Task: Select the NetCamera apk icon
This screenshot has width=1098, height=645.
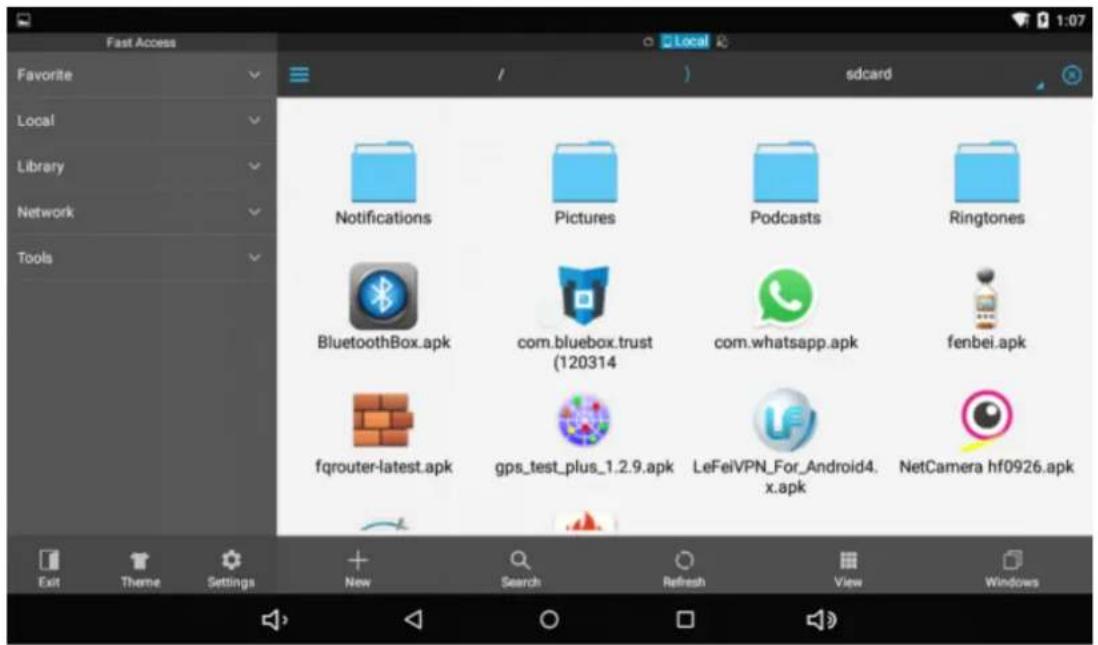Action: (x=985, y=420)
